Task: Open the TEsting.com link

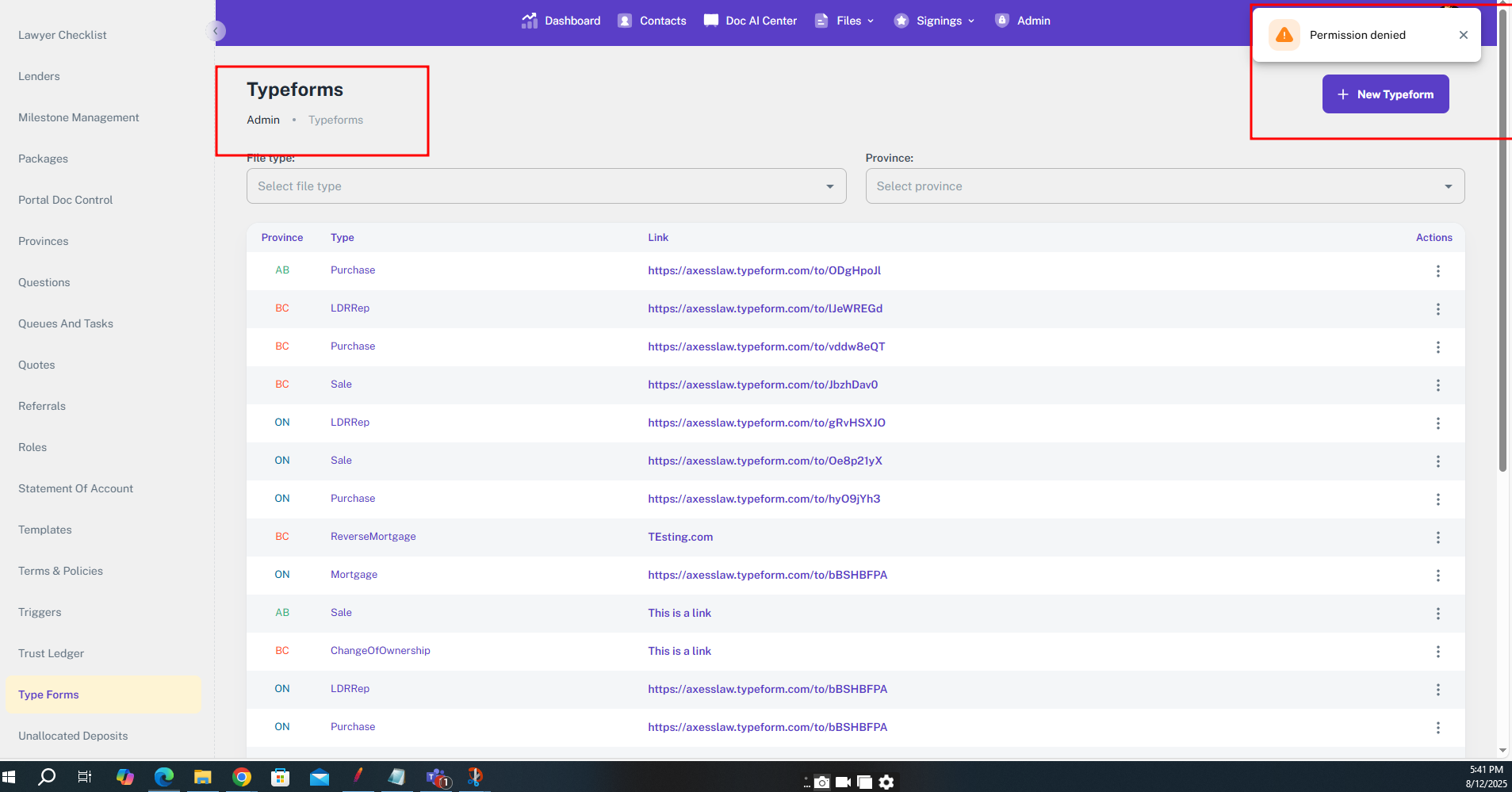Action: pos(680,537)
